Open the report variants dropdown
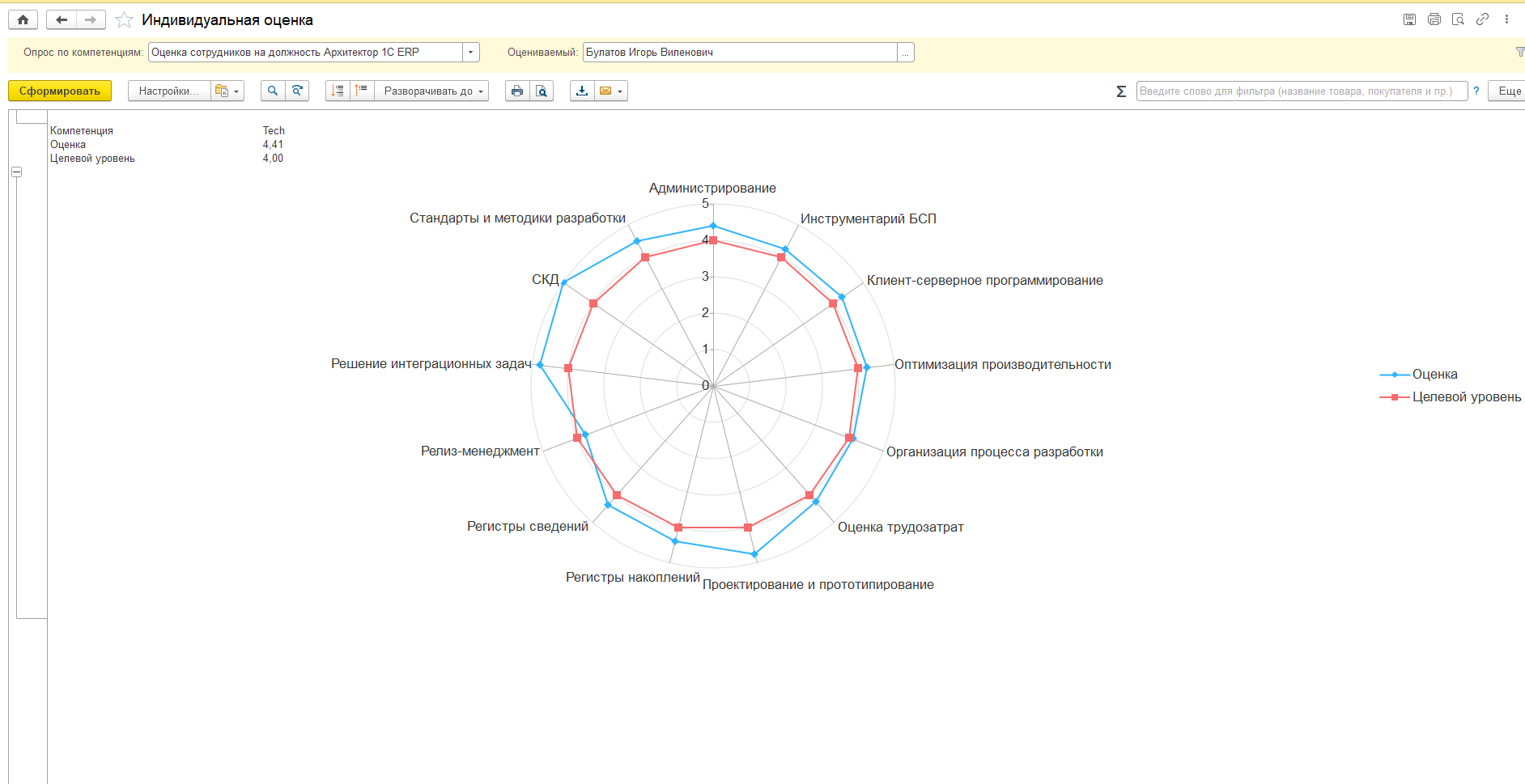1525x784 pixels. pos(227,91)
